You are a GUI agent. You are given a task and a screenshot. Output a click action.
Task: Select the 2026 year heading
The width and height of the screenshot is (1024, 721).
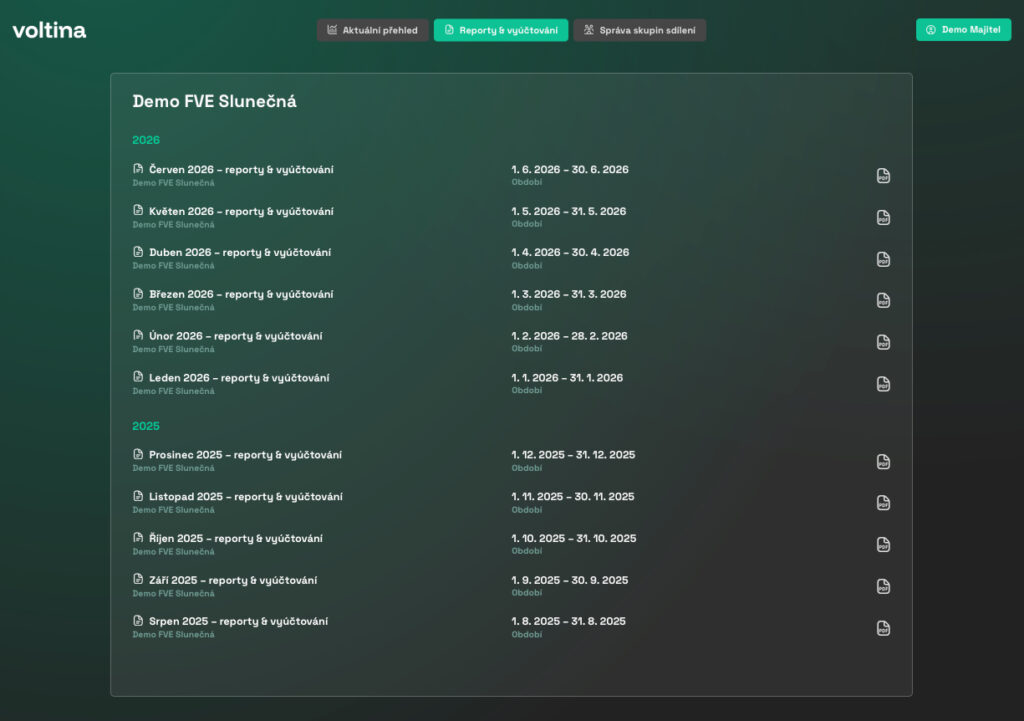point(146,140)
